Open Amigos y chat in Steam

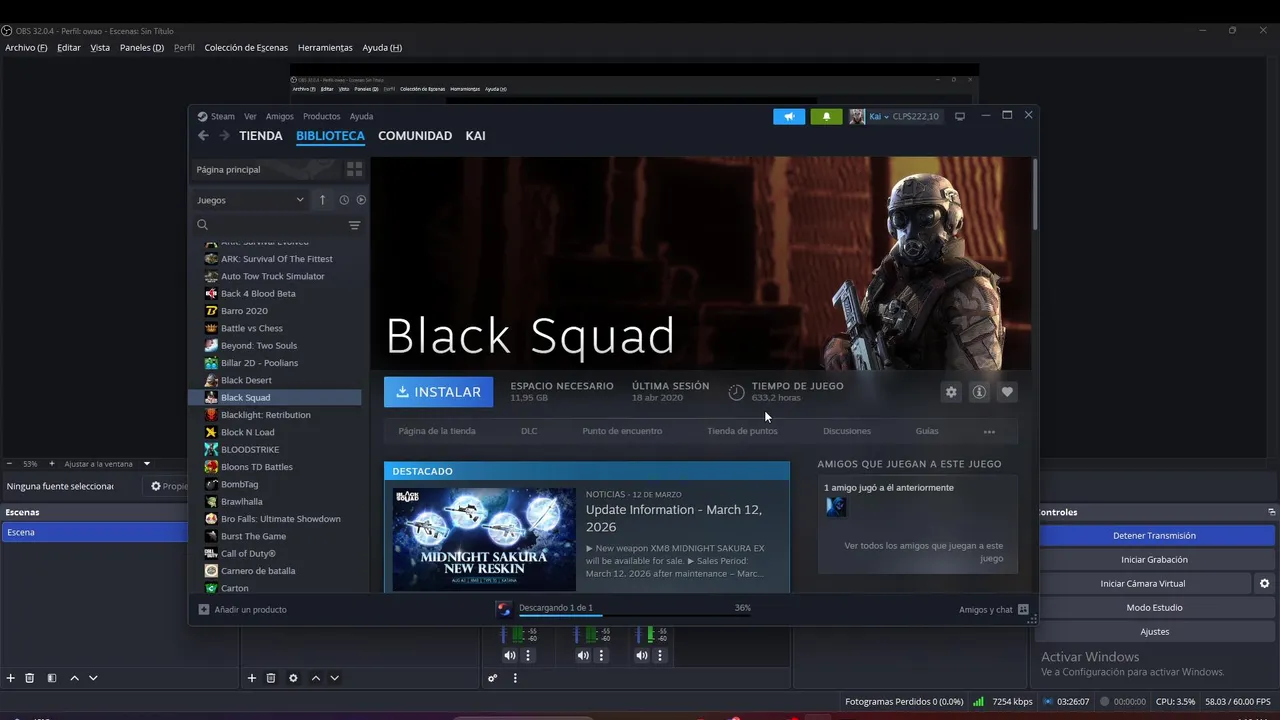coord(994,609)
